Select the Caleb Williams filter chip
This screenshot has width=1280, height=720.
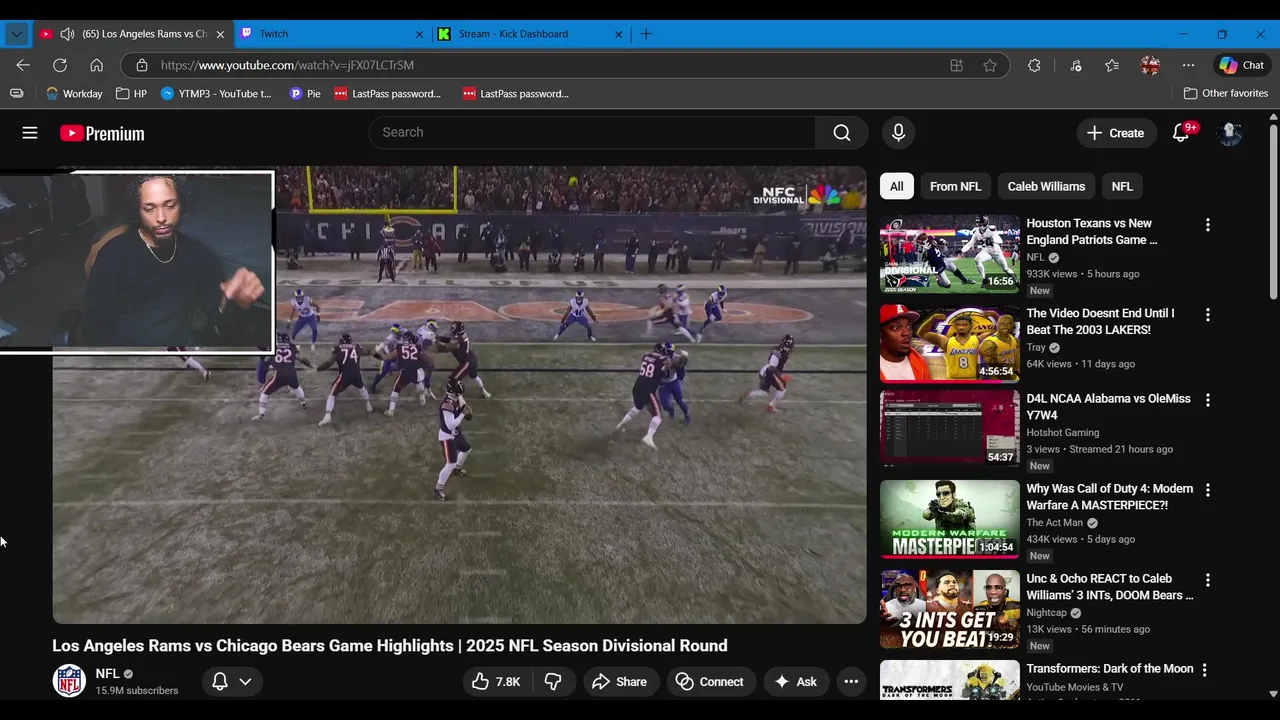coord(1046,186)
